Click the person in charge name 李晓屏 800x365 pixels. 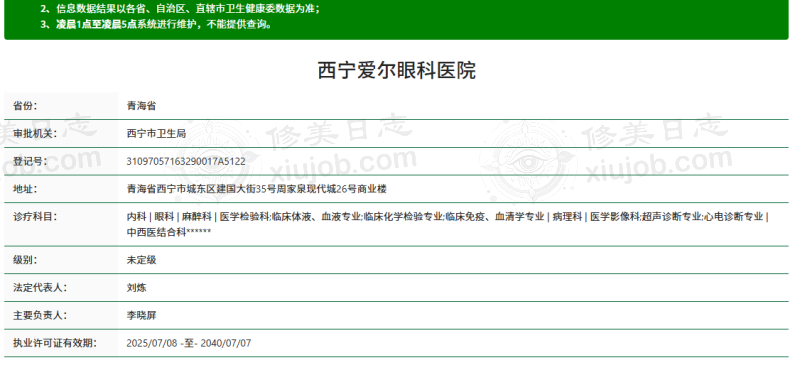click(x=141, y=315)
